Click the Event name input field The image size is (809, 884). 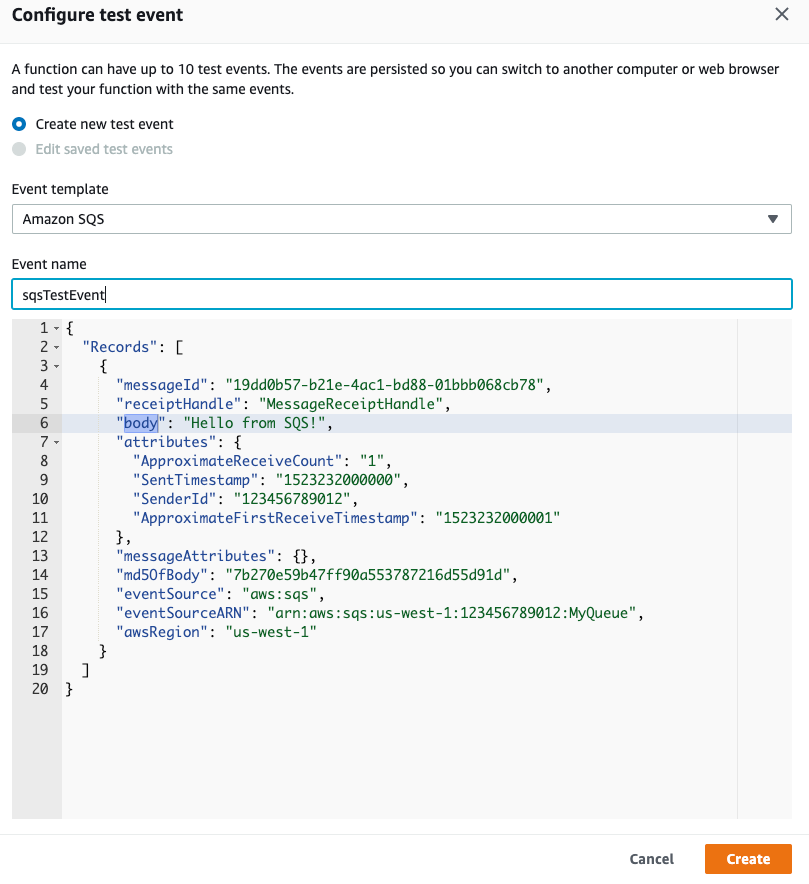pyautogui.click(x=401, y=294)
